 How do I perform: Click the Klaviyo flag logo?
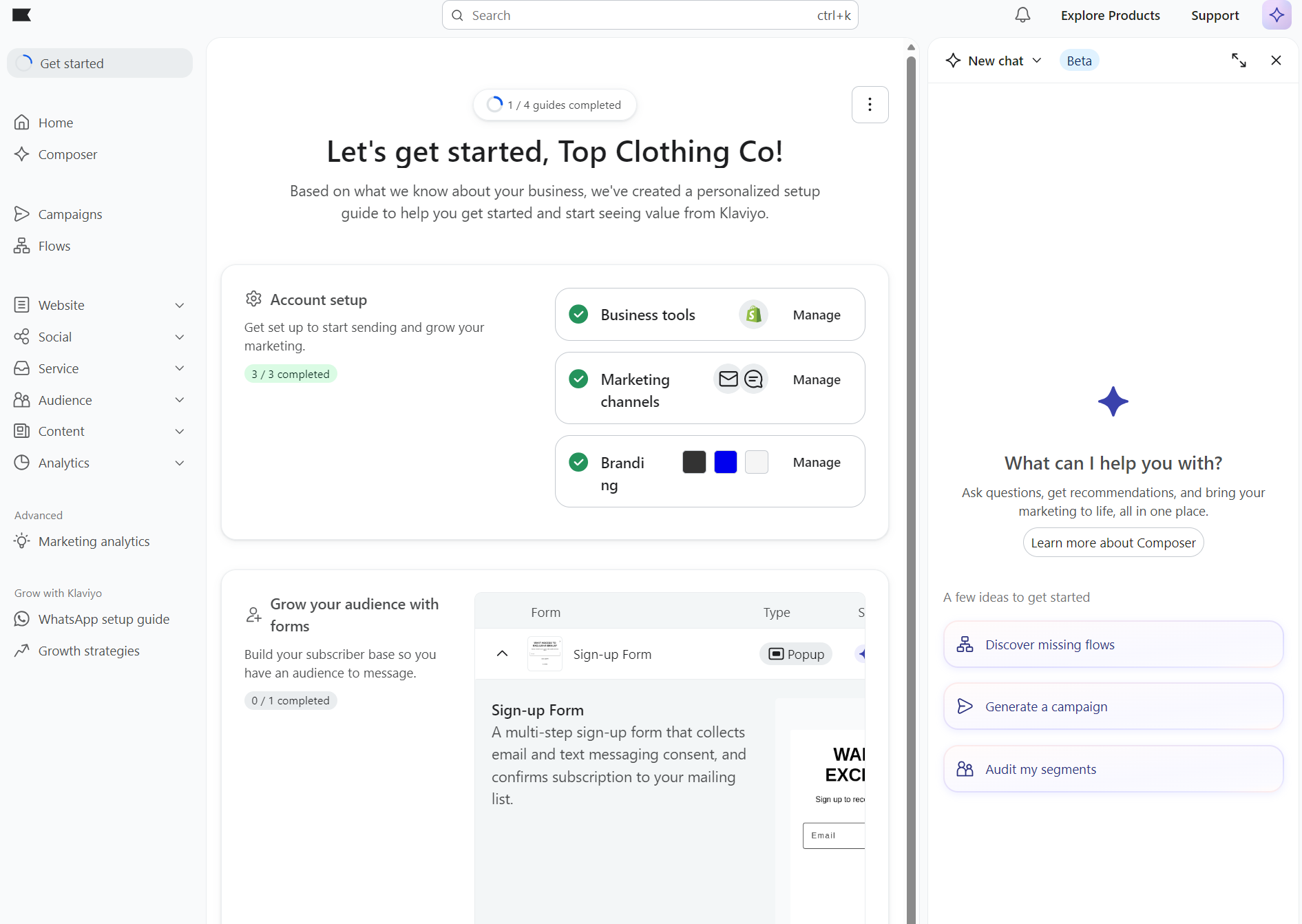[22, 15]
